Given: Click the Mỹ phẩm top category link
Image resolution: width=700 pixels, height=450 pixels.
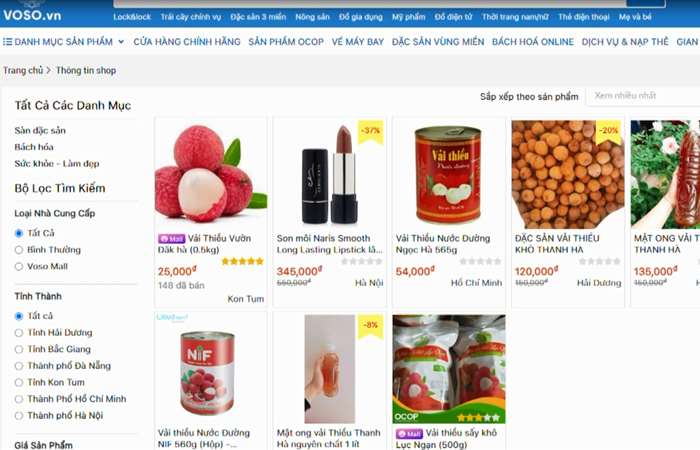Looking at the screenshot, I should tap(408, 17).
